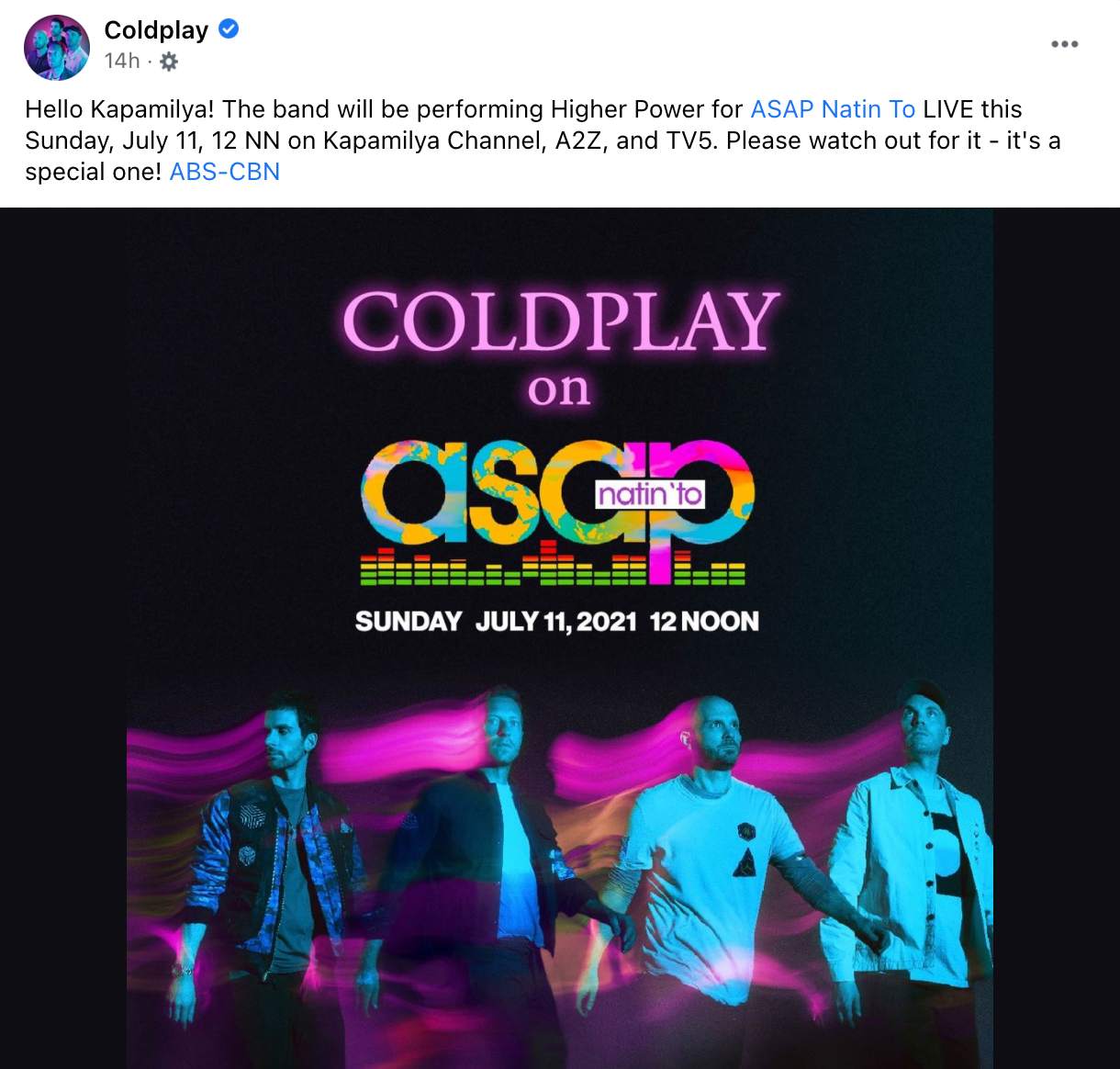
Task: Click the equalizer bars graphic
Action: (554, 567)
